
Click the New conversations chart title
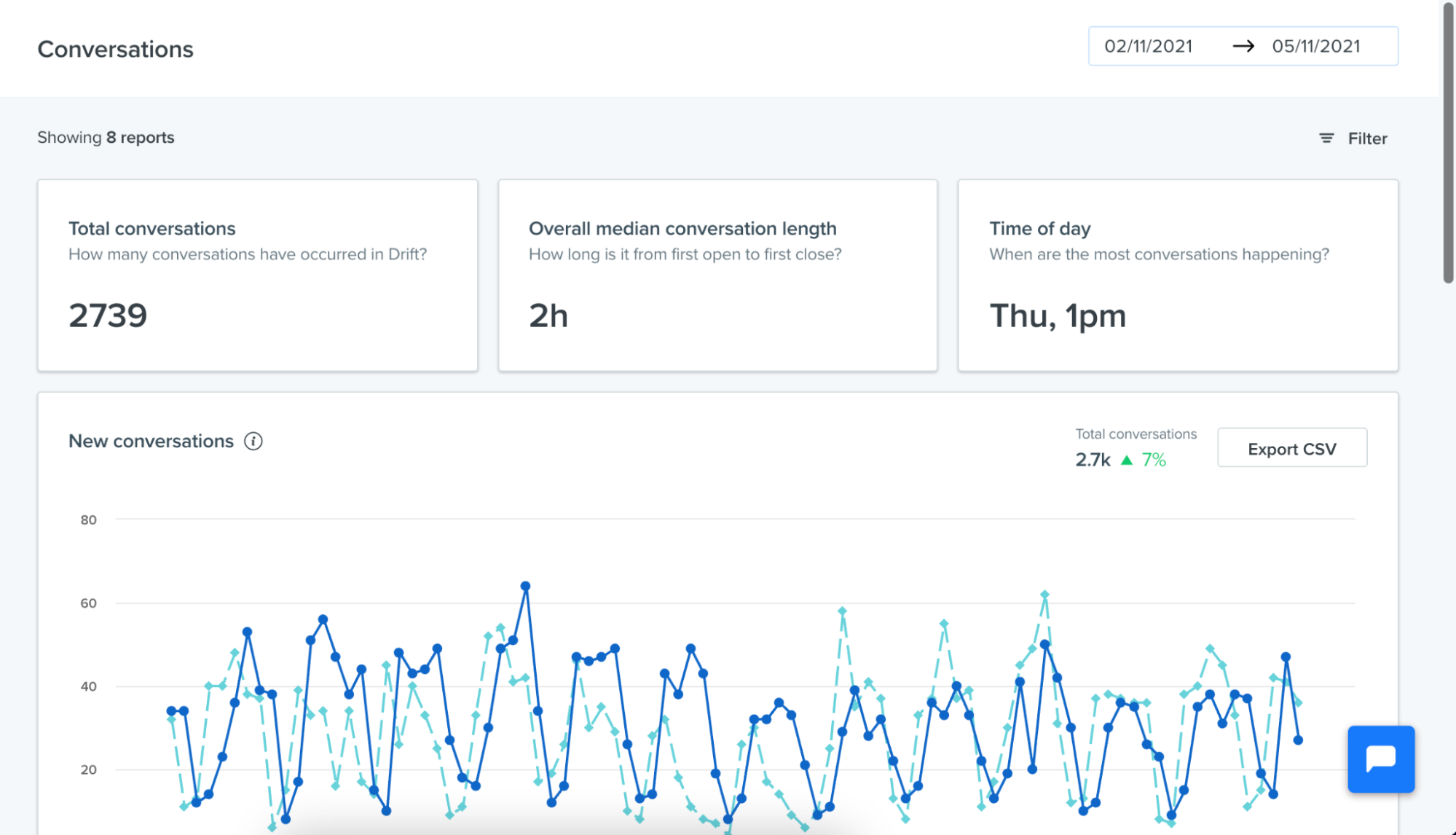151,441
